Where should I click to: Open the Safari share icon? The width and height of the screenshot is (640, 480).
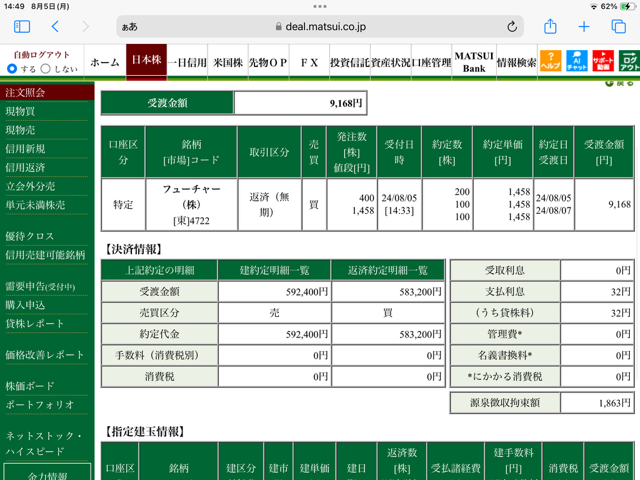click(550, 26)
